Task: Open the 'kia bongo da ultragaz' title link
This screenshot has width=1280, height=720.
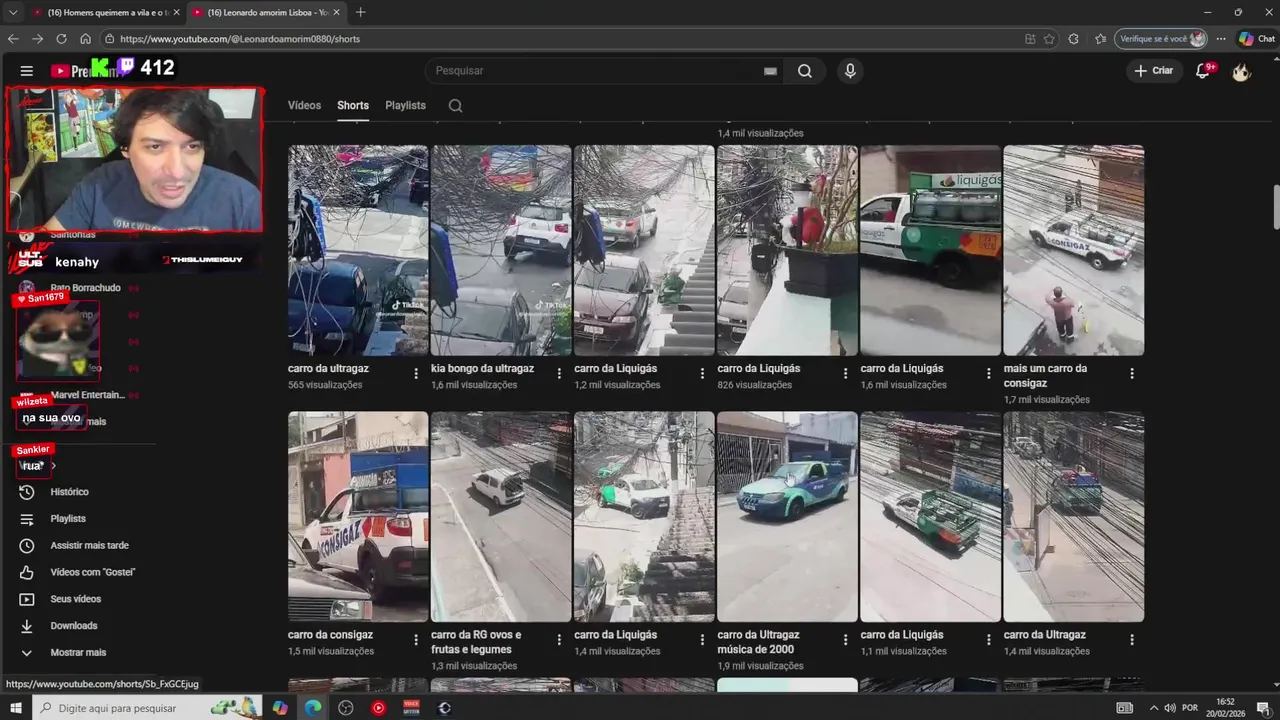Action: (482, 368)
